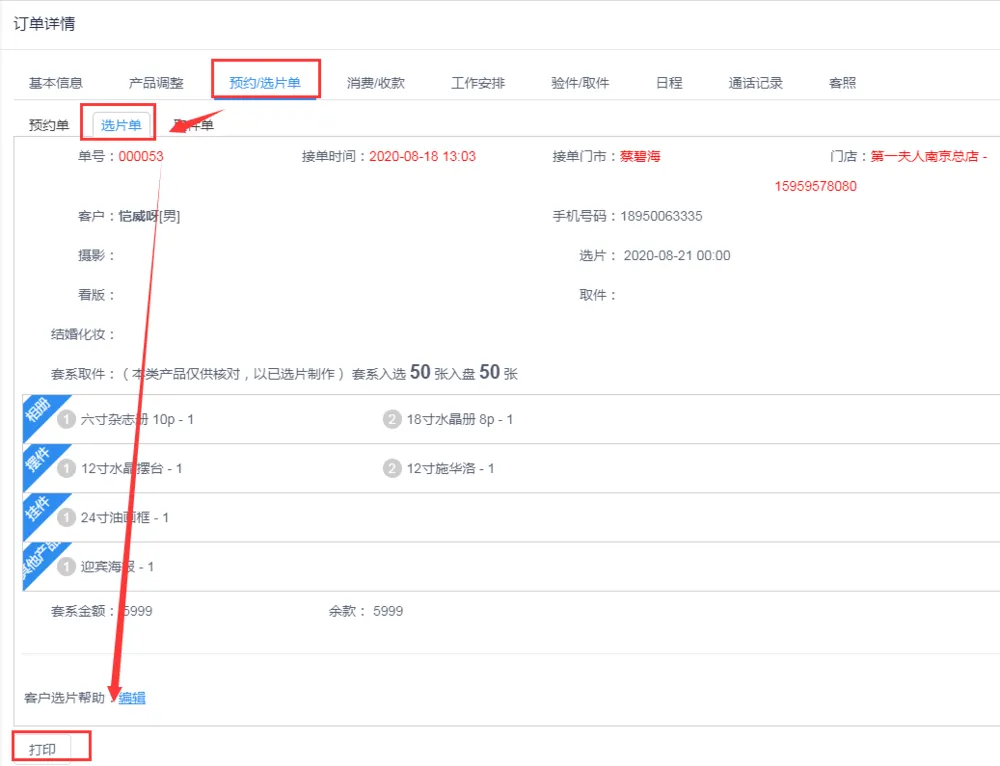Screen dimensions: 1000x766
Task: Click the blue 挂件 corner ribbon
Action: pyautogui.click(x=37, y=509)
